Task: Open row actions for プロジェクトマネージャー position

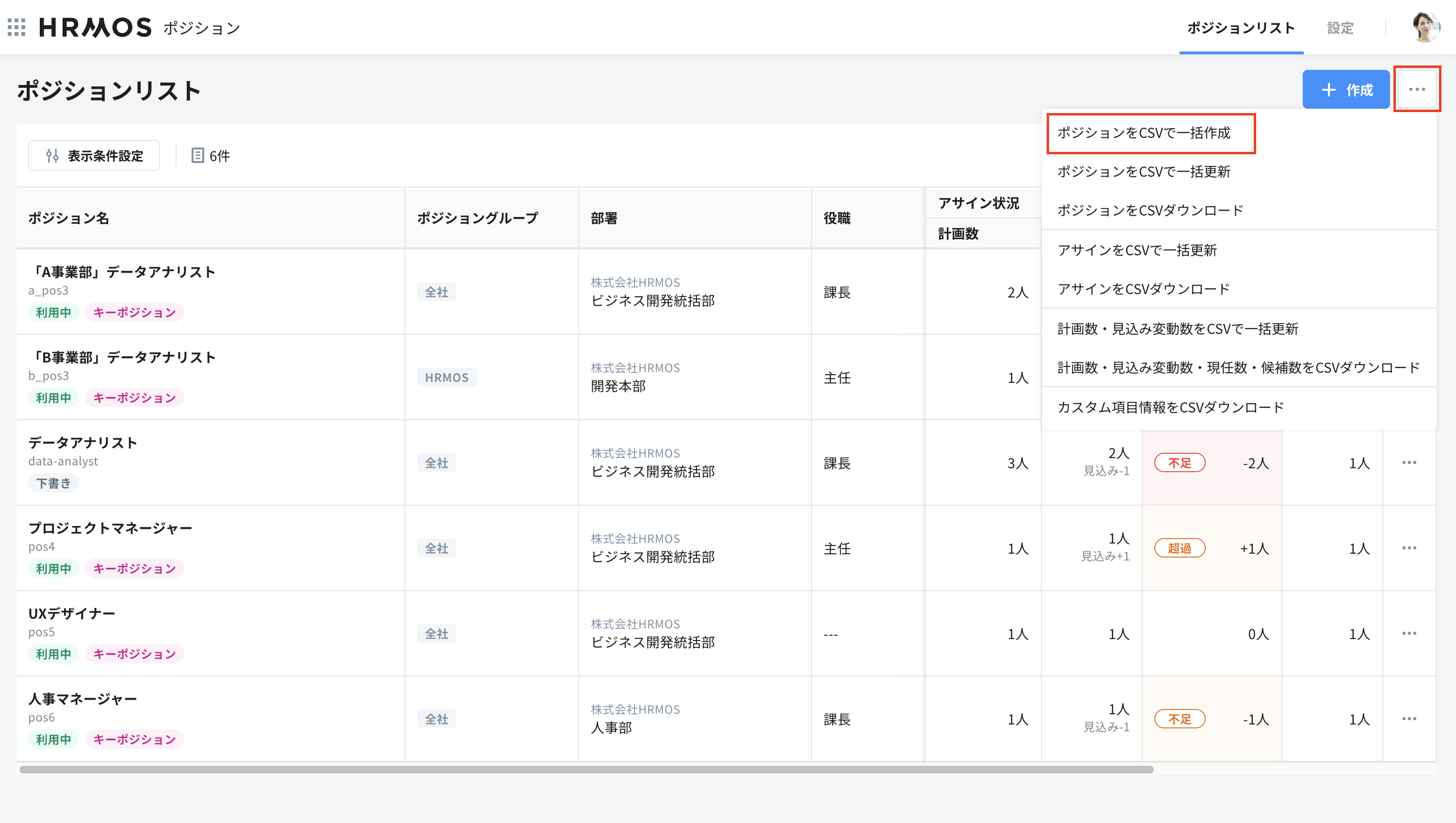Action: pyautogui.click(x=1409, y=547)
